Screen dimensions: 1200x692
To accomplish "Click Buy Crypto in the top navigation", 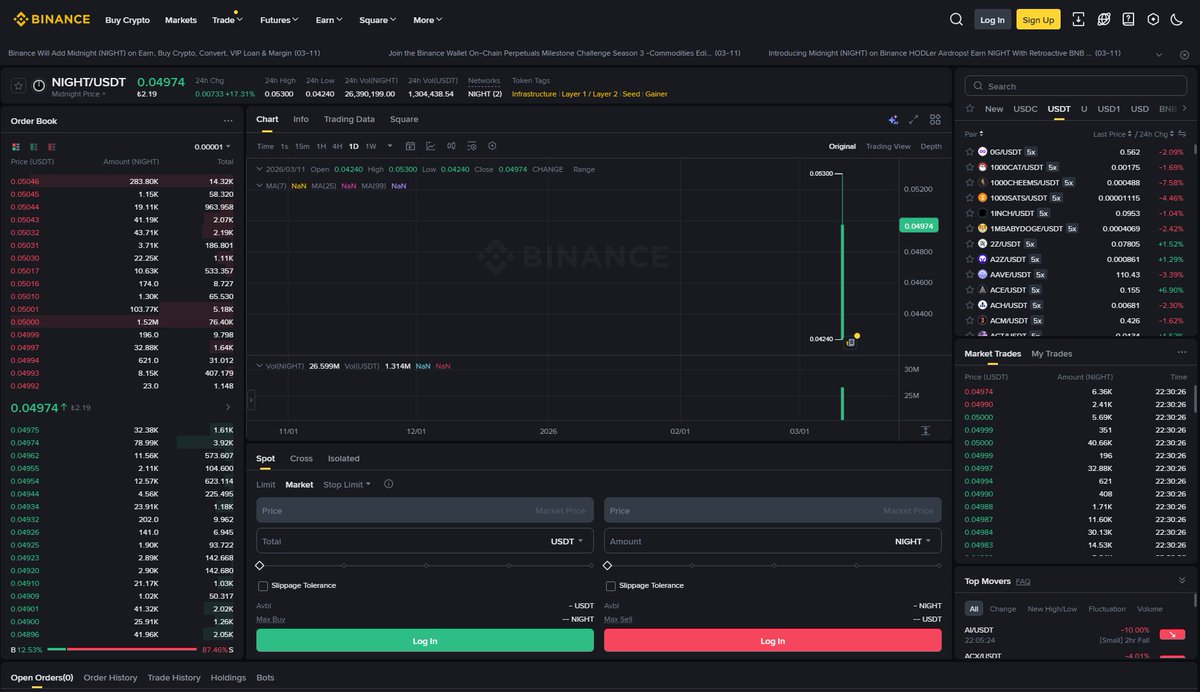I will point(127,20).
